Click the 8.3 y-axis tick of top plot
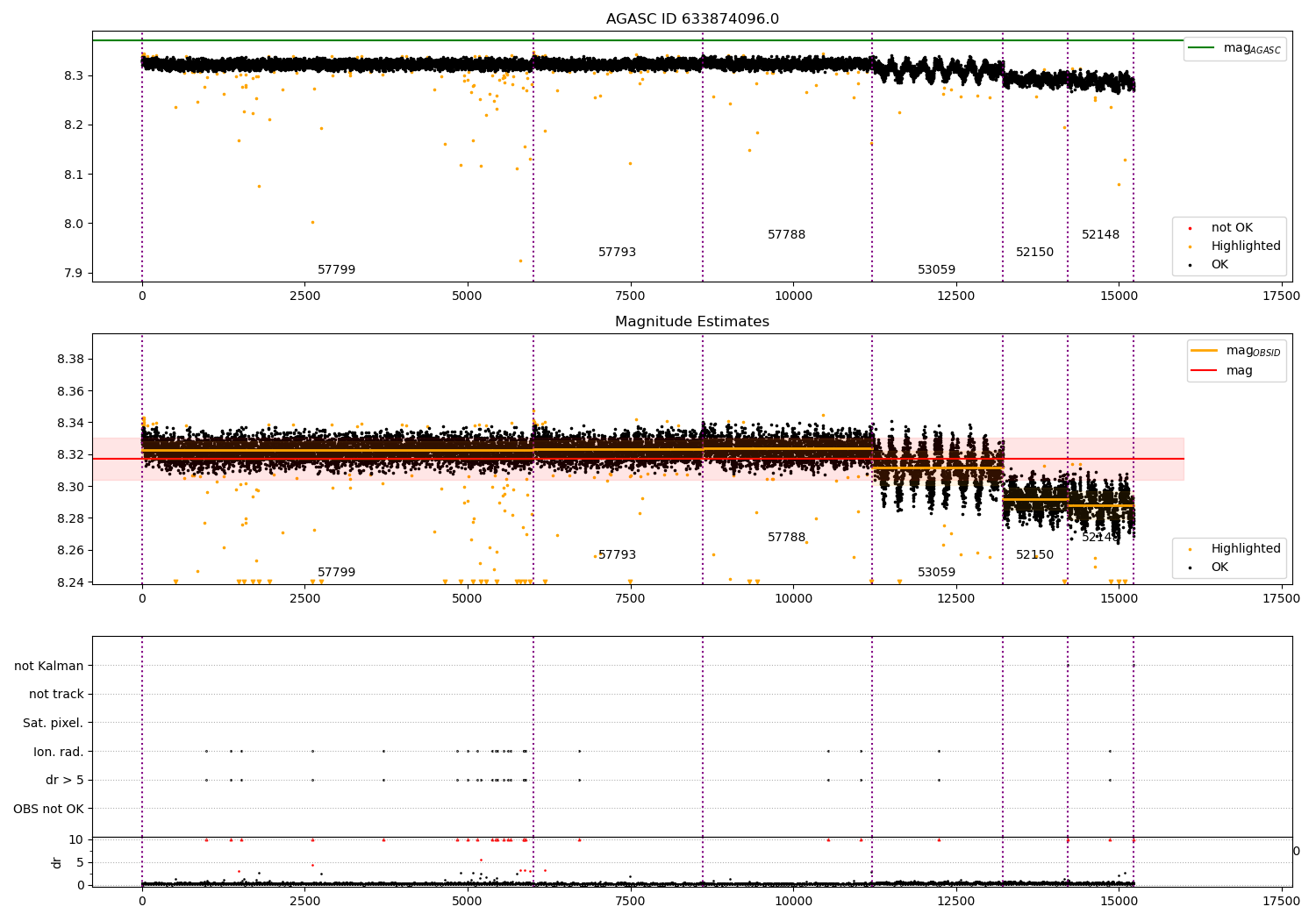 [x=74, y=76]
